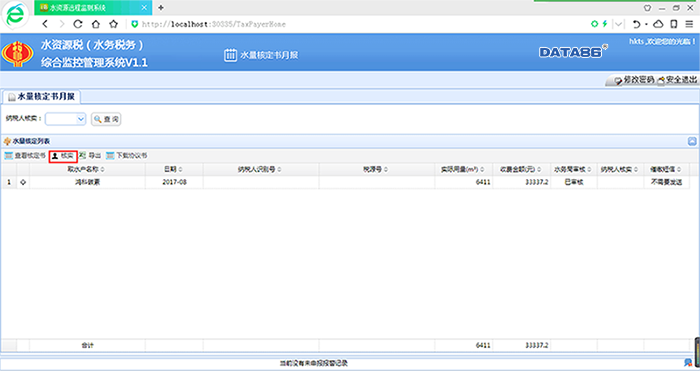Open the 纳税人核实 dropdown filter
This screenshot has height=371, width=700.
coord(65,119)
